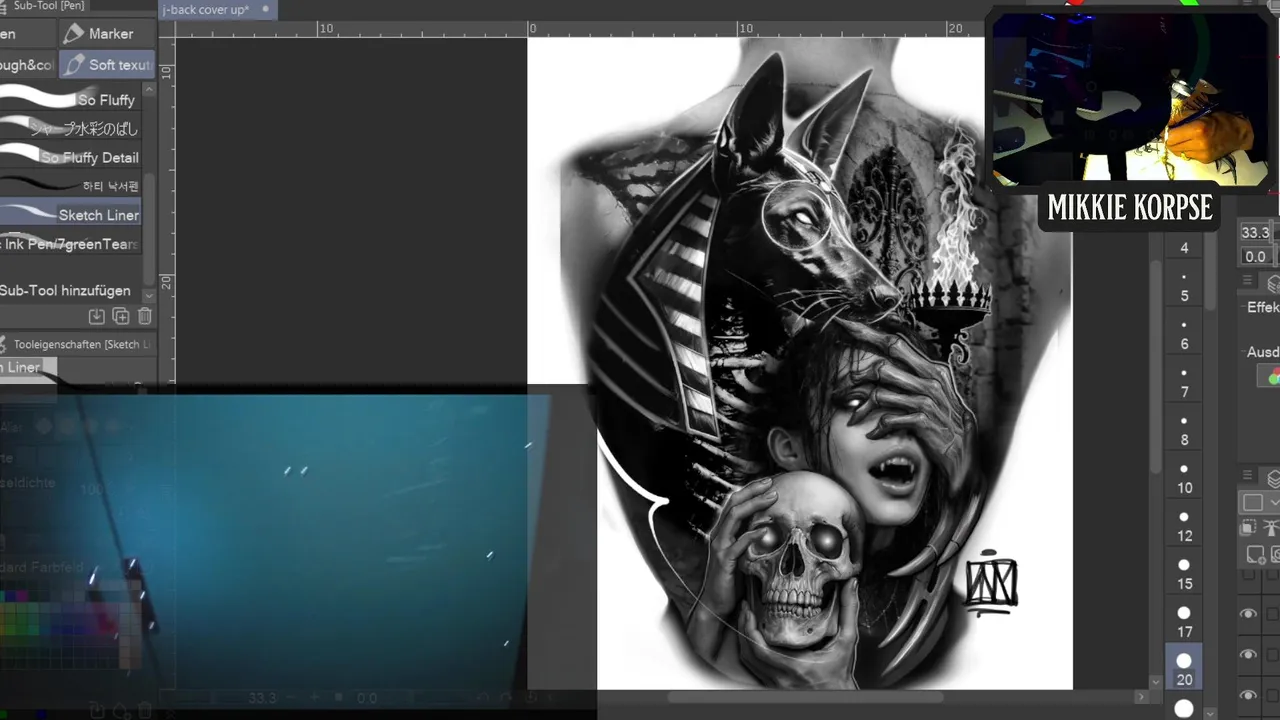Choose the So Fluffy brush
1280x720 pixels.
(71, 99)
